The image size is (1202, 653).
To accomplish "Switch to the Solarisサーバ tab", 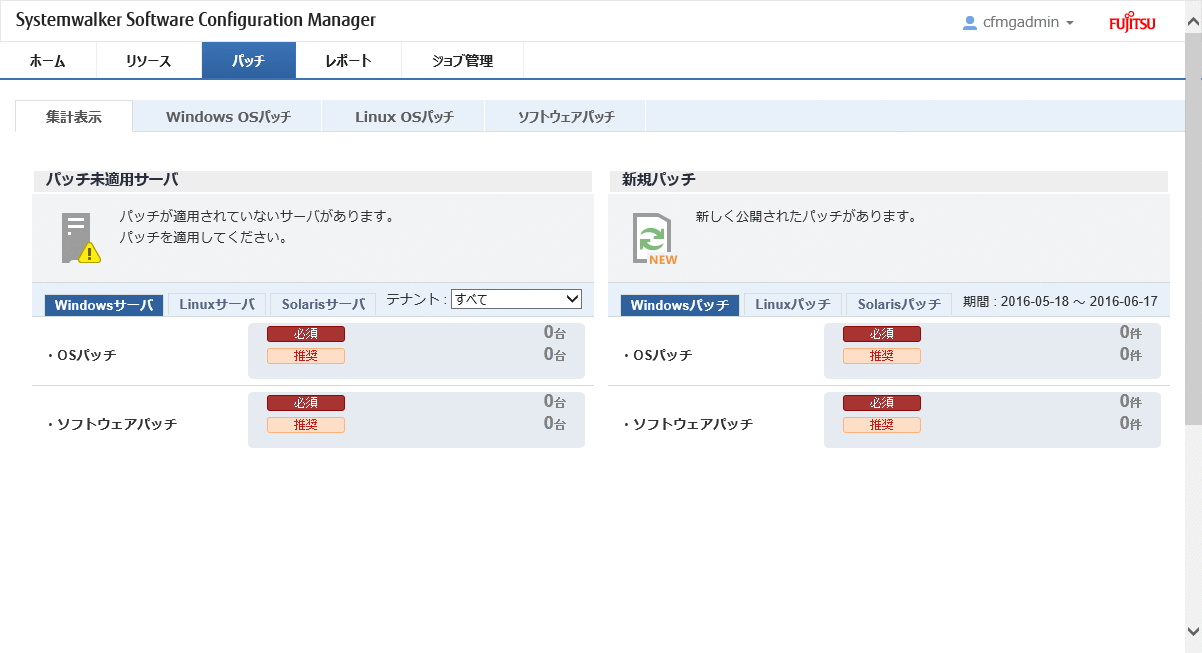I will (x=323, y=304).
